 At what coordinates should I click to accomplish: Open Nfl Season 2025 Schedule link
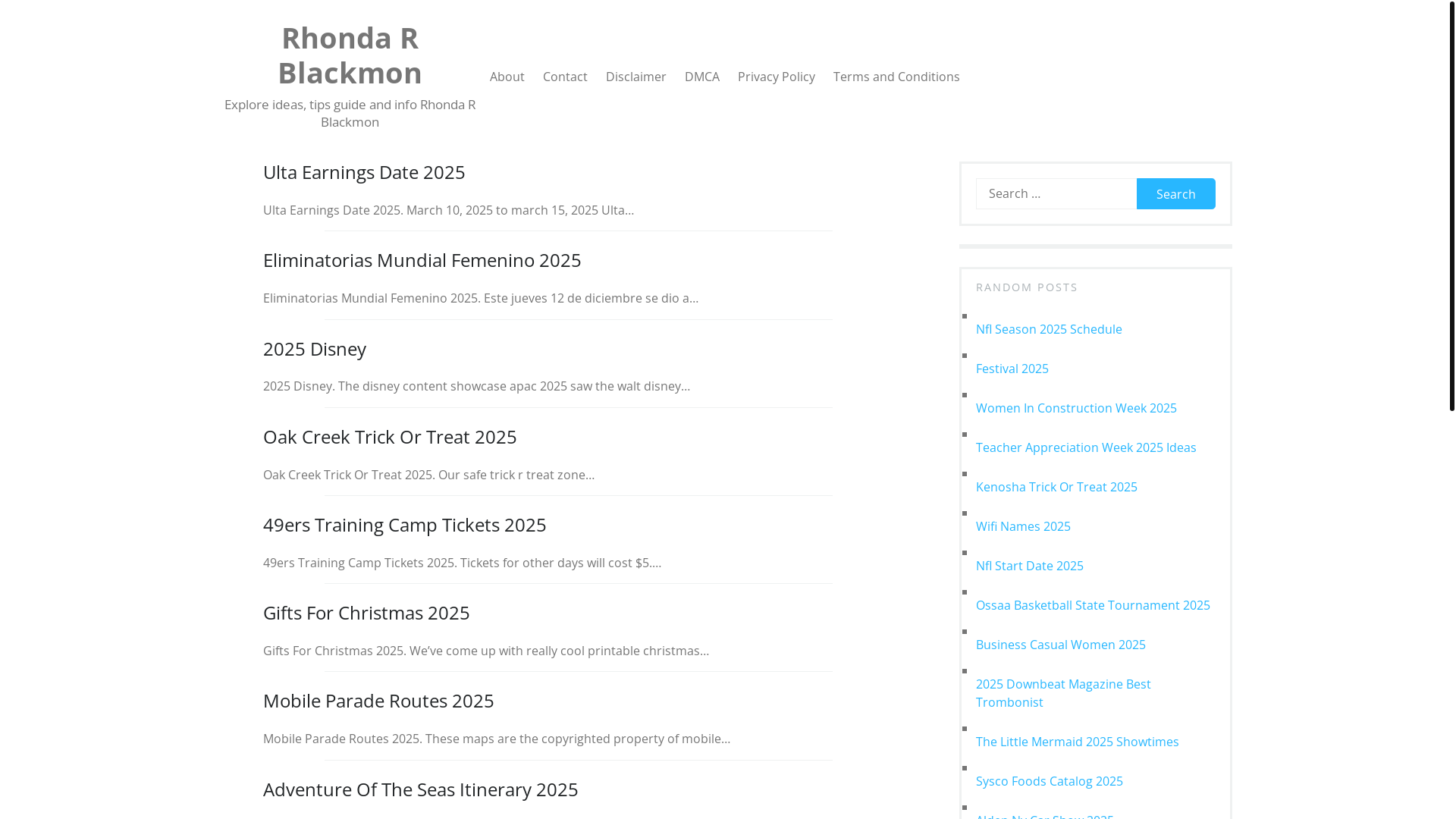tap(1049, 329)
